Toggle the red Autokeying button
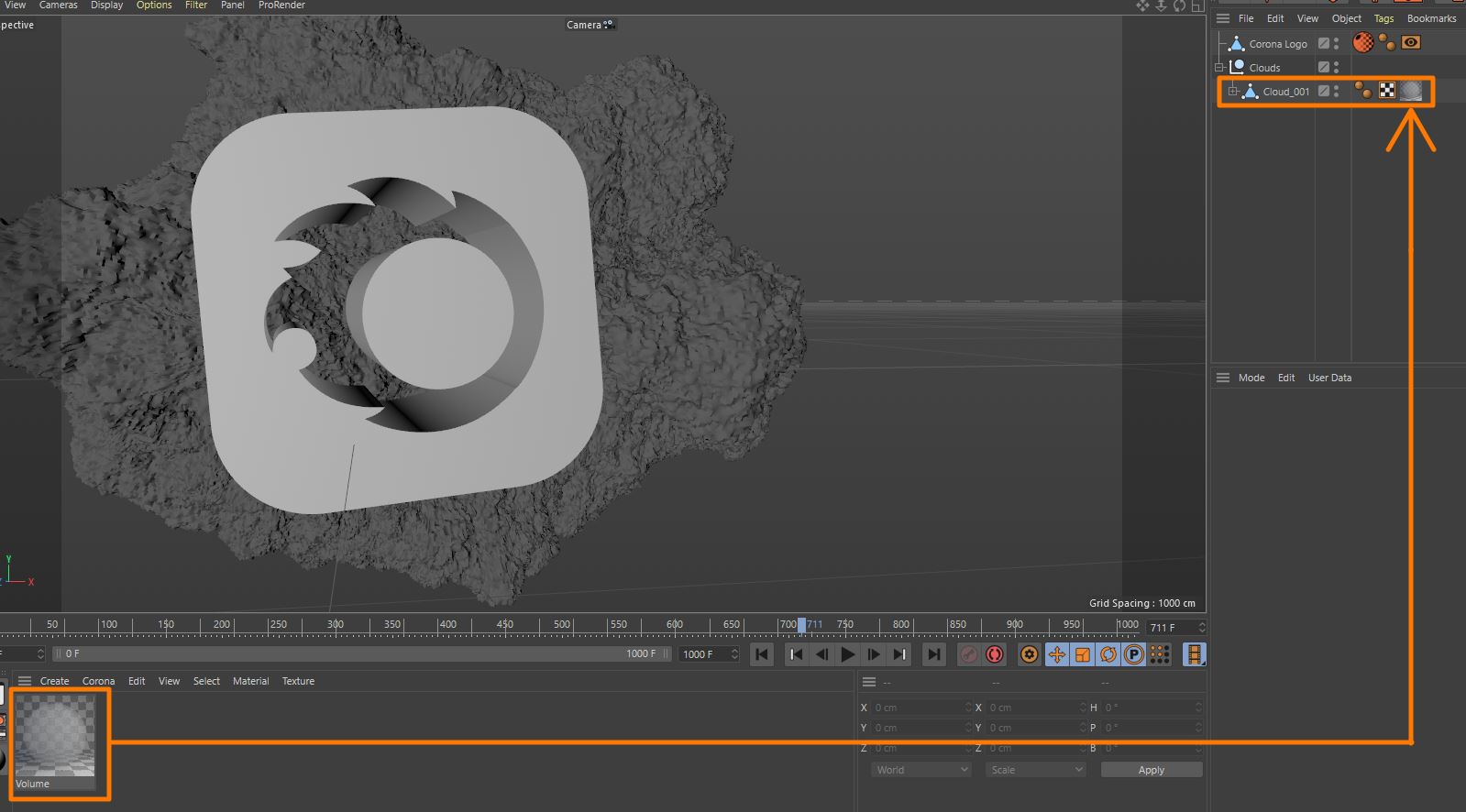1466x812 pixels. pyautogui.click(x=995, y=654)
